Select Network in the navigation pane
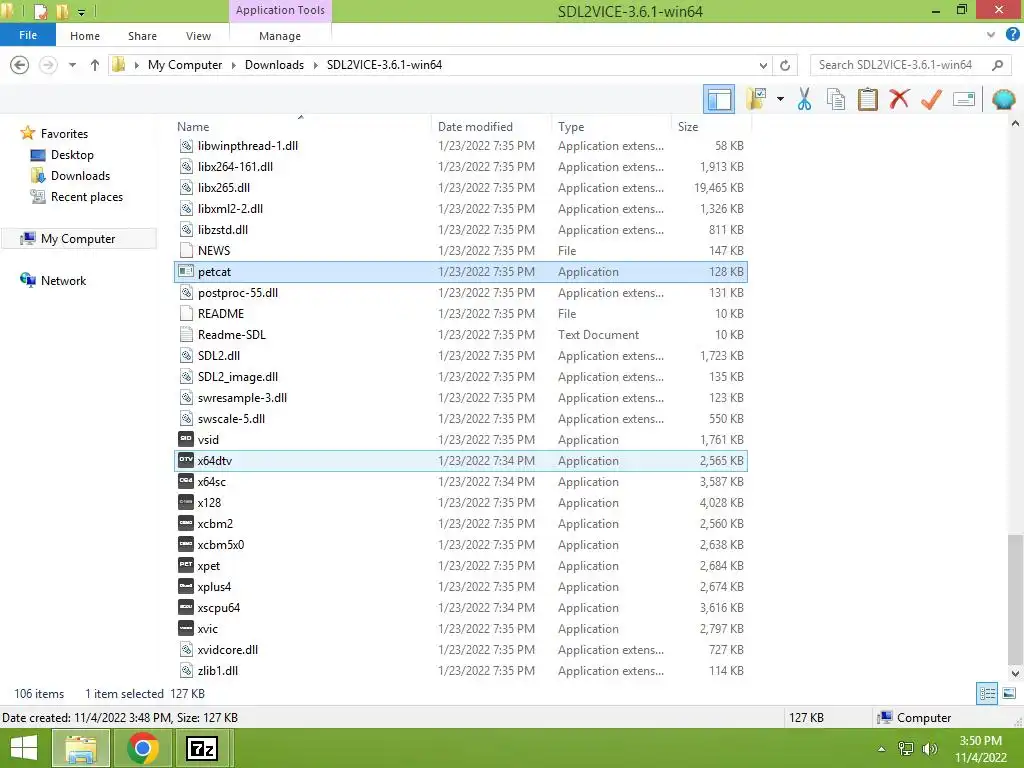The image size is (1024, 768). click(x=63, y=280)
